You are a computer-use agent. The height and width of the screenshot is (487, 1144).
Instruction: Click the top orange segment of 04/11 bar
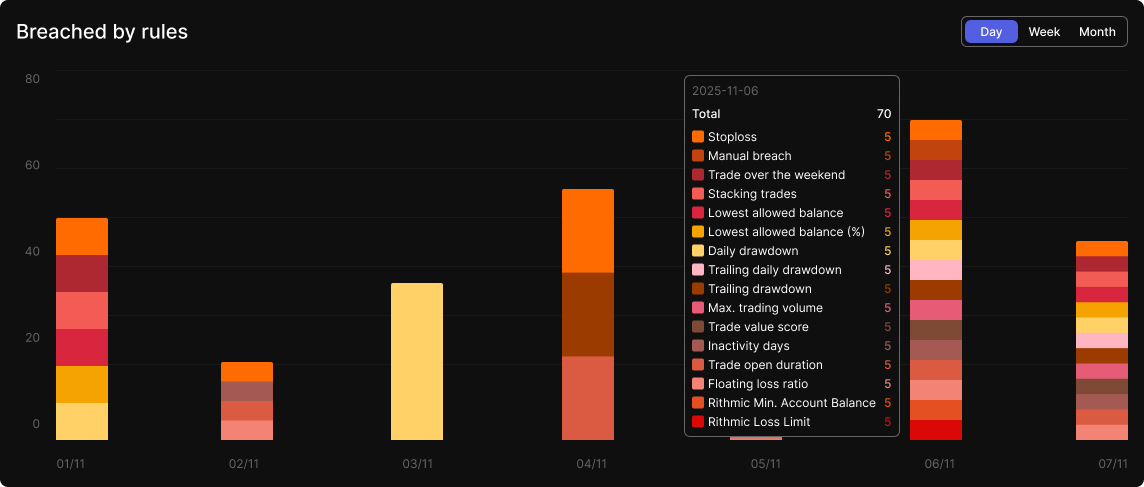click(588, 230)
